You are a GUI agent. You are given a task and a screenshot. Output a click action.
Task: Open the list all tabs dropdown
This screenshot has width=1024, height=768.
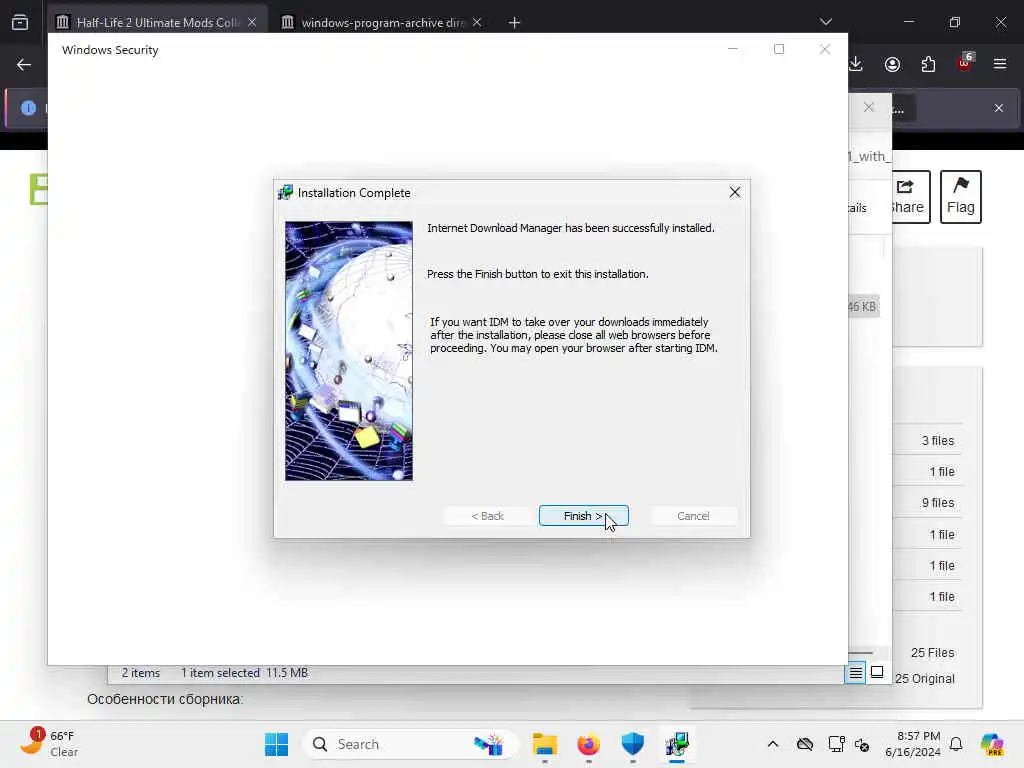coord(825,22)
